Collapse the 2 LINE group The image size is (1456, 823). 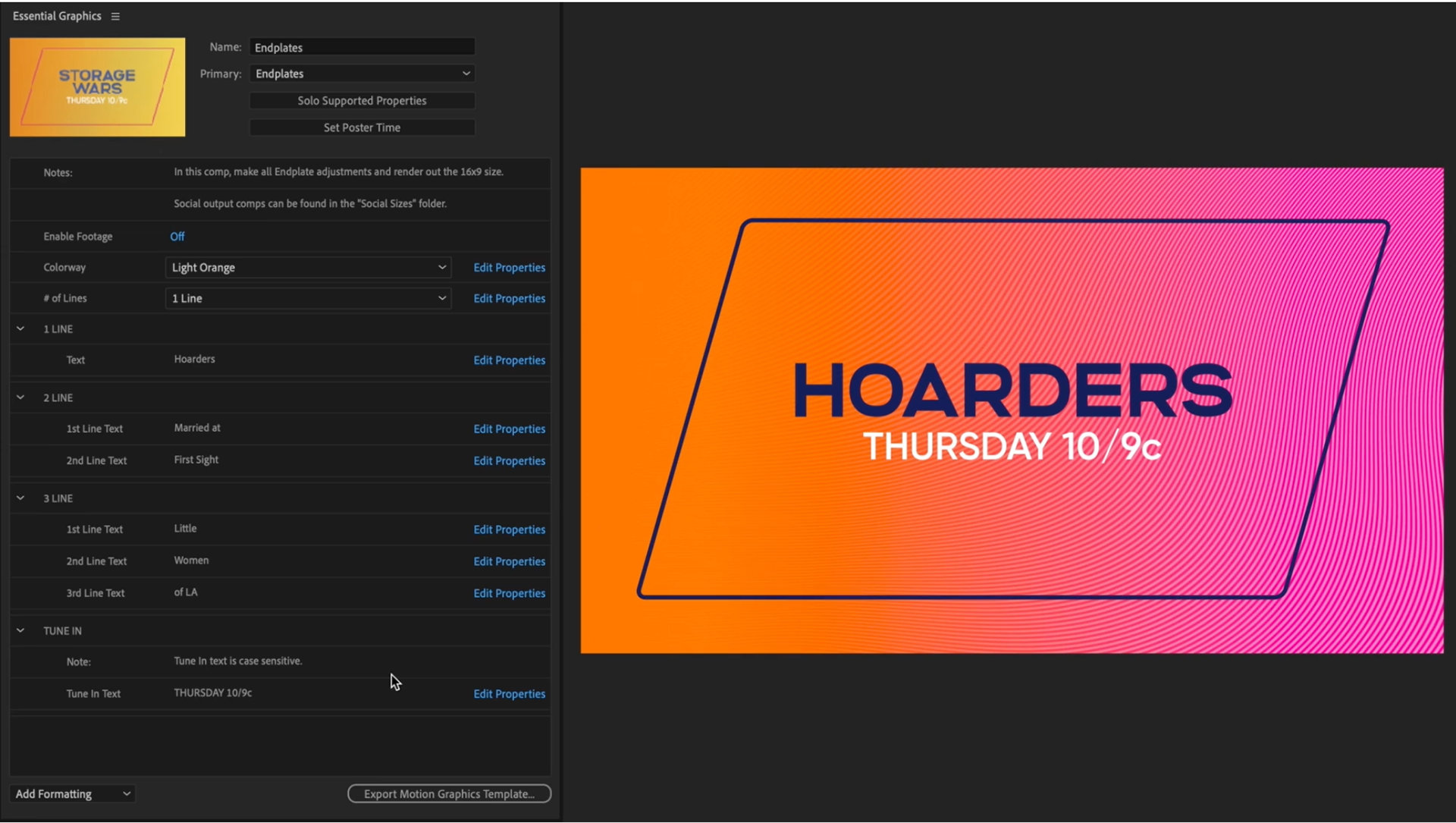click(20, 397)
